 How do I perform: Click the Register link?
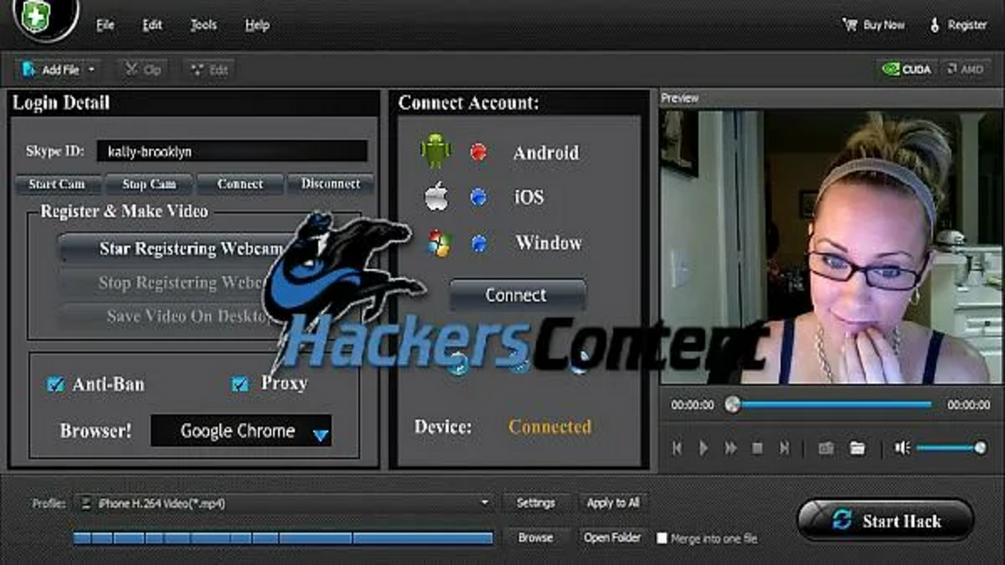[x=967, y=25]
